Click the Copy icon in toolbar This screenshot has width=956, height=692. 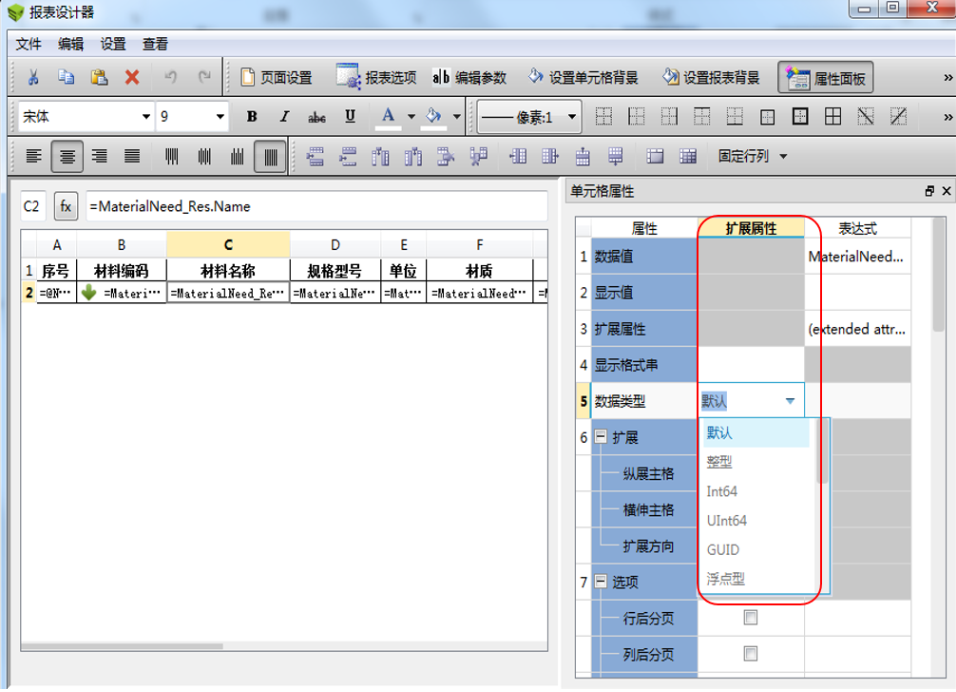pyautogui.click(x=66, y=77)
